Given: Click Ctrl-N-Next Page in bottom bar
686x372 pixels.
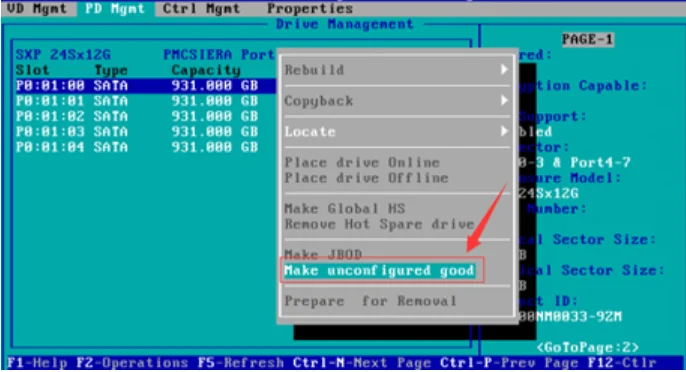Looking at the screenshot, I should click(362, 363).
